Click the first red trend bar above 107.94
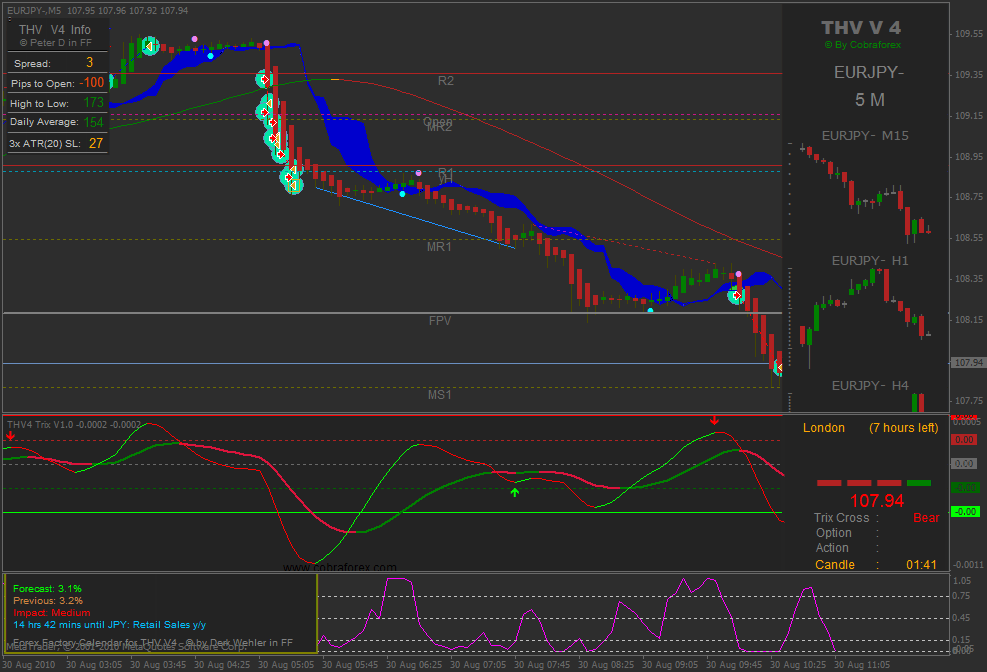 [x=829, y=483]
